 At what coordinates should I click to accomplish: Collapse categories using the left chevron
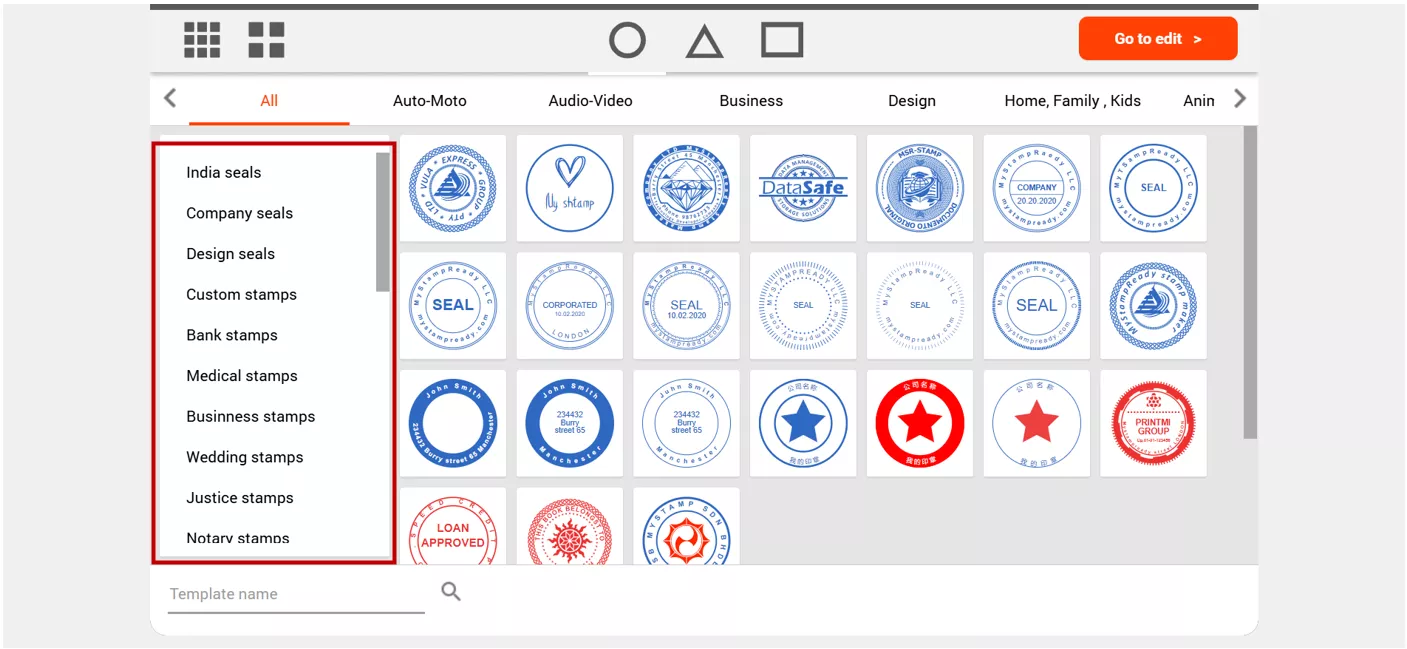click(x=169, y=99)
